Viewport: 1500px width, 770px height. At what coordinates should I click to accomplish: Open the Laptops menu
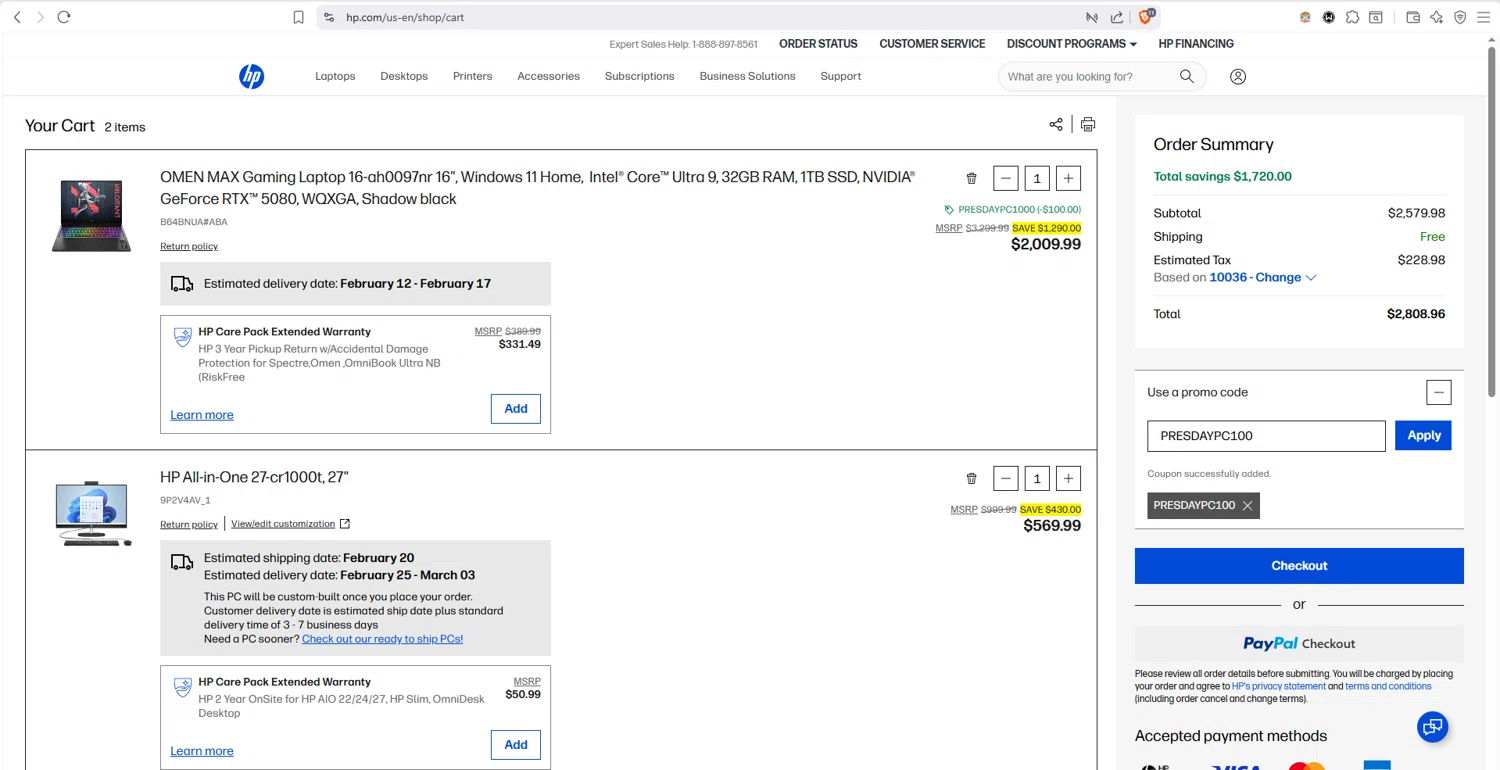click(335, 76)
